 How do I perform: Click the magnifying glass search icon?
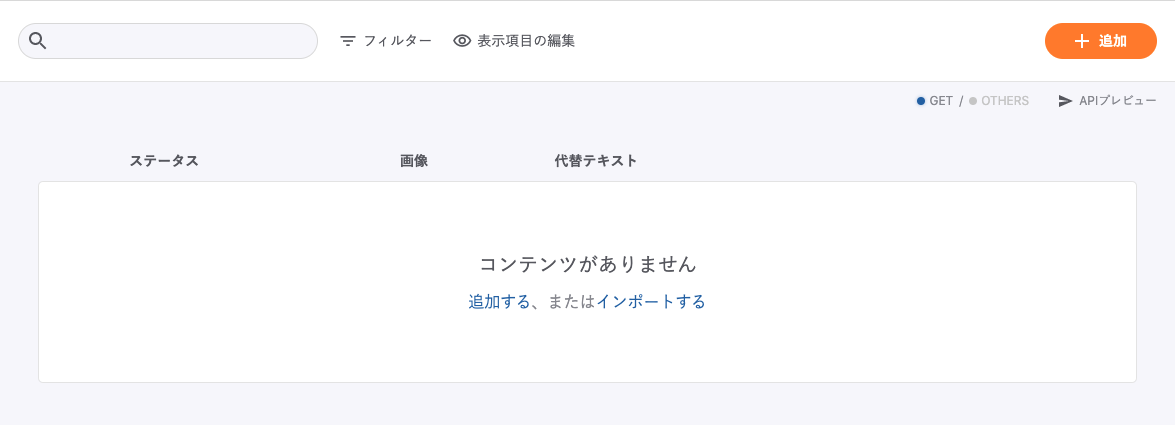tap(38, 41)
